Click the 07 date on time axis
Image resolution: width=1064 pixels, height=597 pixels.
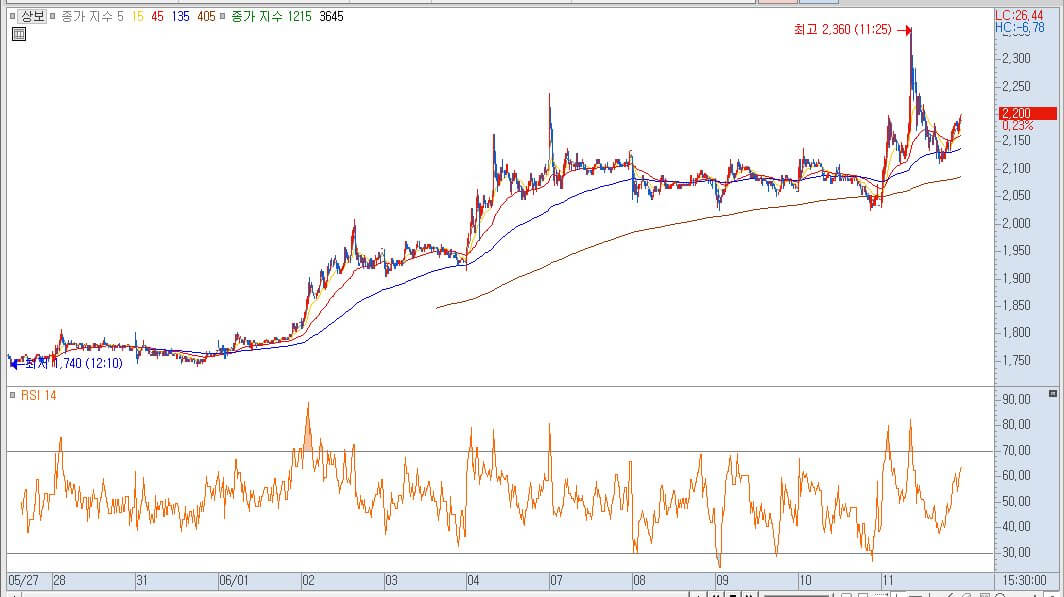(556, 581)
